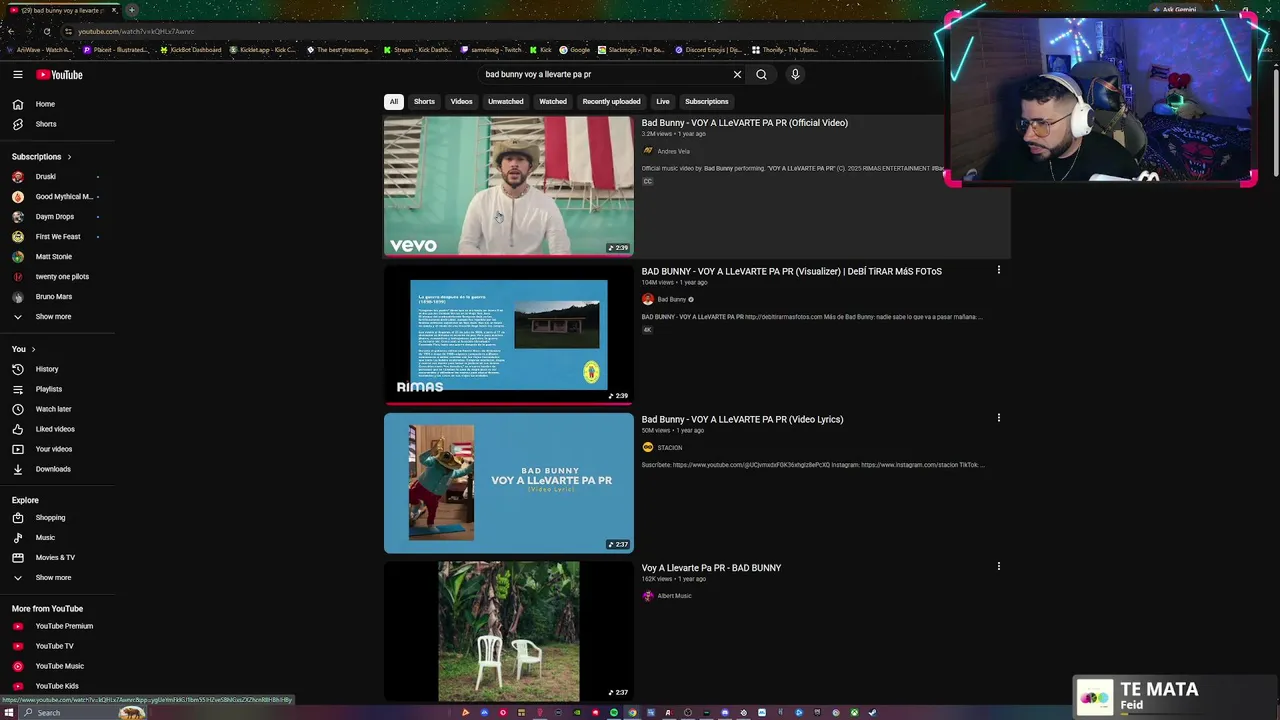Image resolution: width=1280 pixels, height=720 pixels.
Task: Start voice search with the microphone icon
Action: click(795, 74)
